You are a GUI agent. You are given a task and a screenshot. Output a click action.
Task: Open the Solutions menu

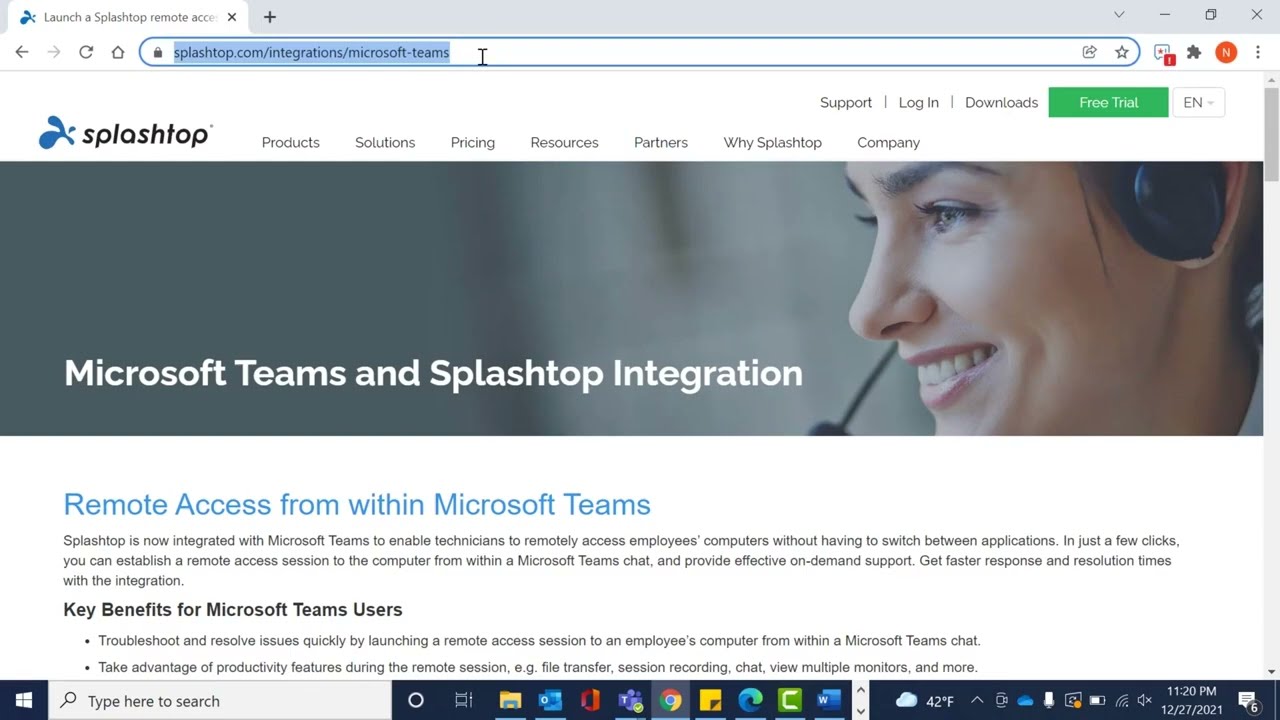(385, 142)
